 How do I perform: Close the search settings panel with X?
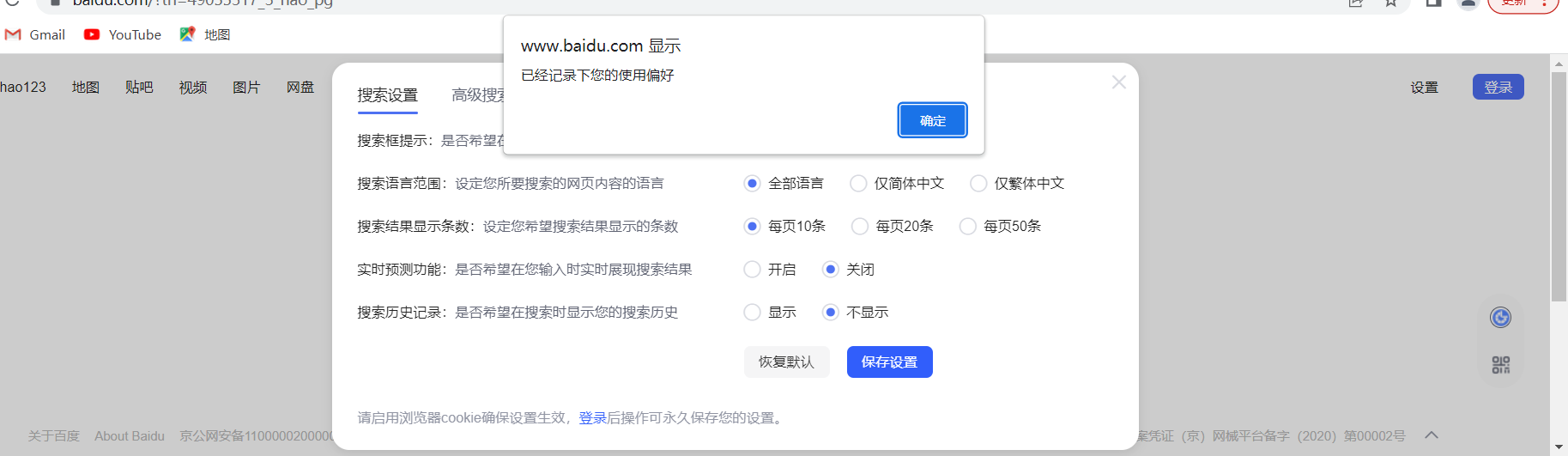coord(1118,82)
